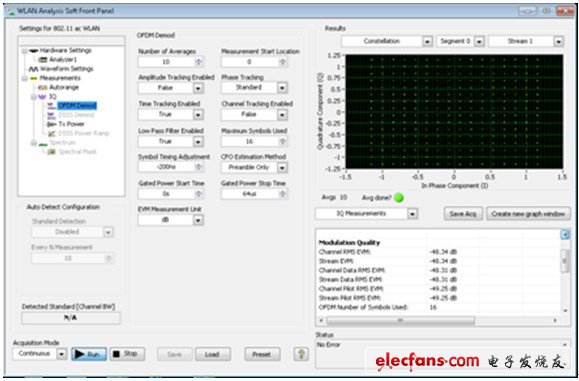Select the Autorange measurement icon
The width and height of the screenshot is (579, 381).
tap(43, 87)
